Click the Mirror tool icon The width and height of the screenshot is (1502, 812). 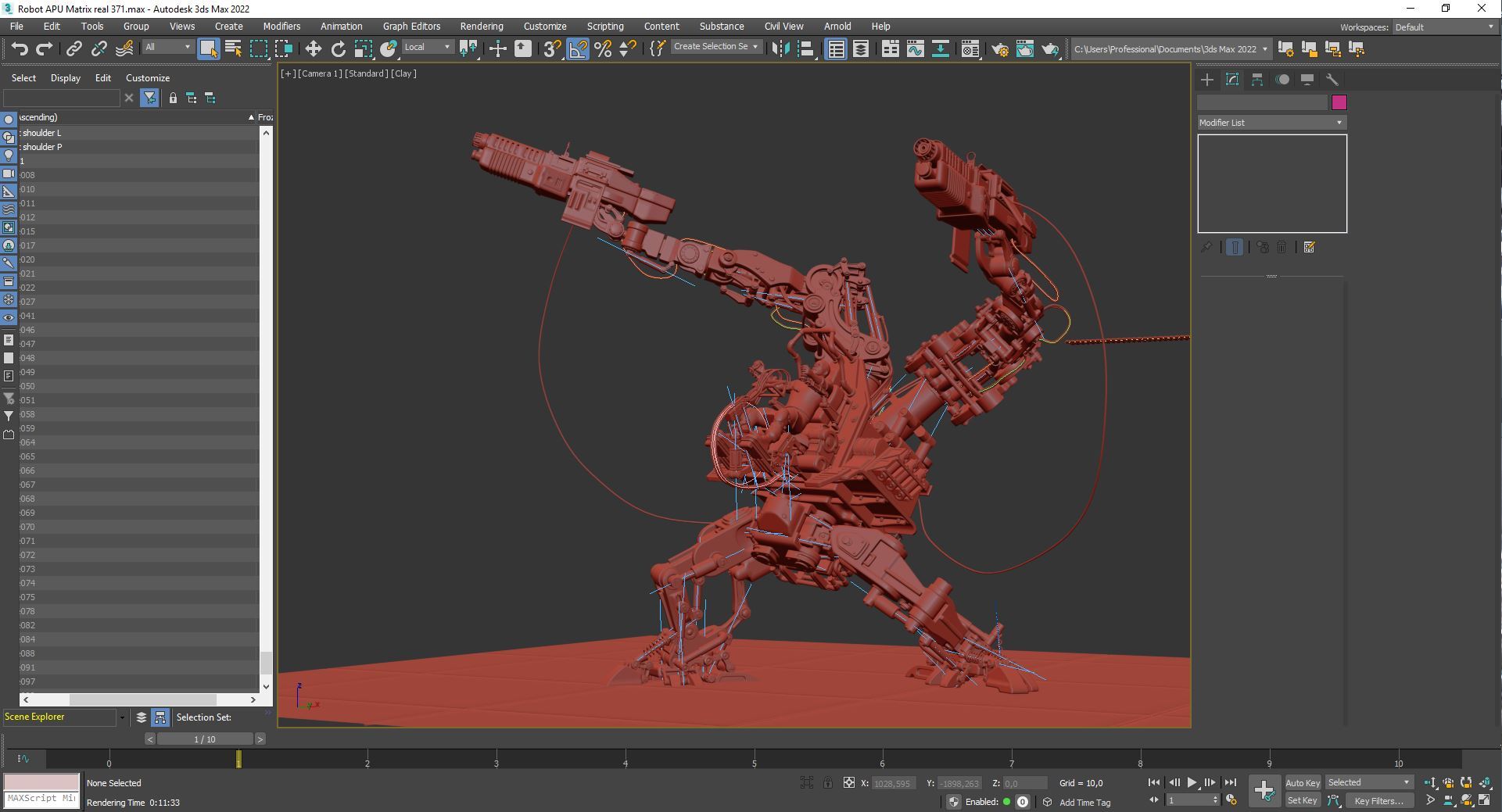click(780, 48)
